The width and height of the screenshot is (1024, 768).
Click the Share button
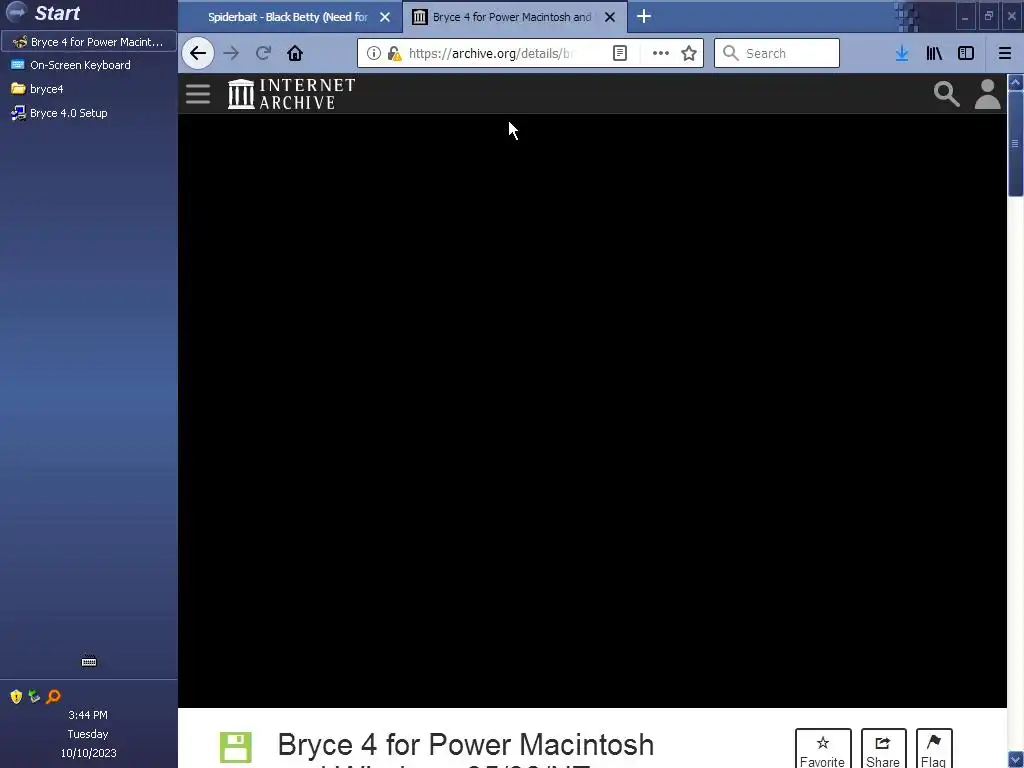883,748
